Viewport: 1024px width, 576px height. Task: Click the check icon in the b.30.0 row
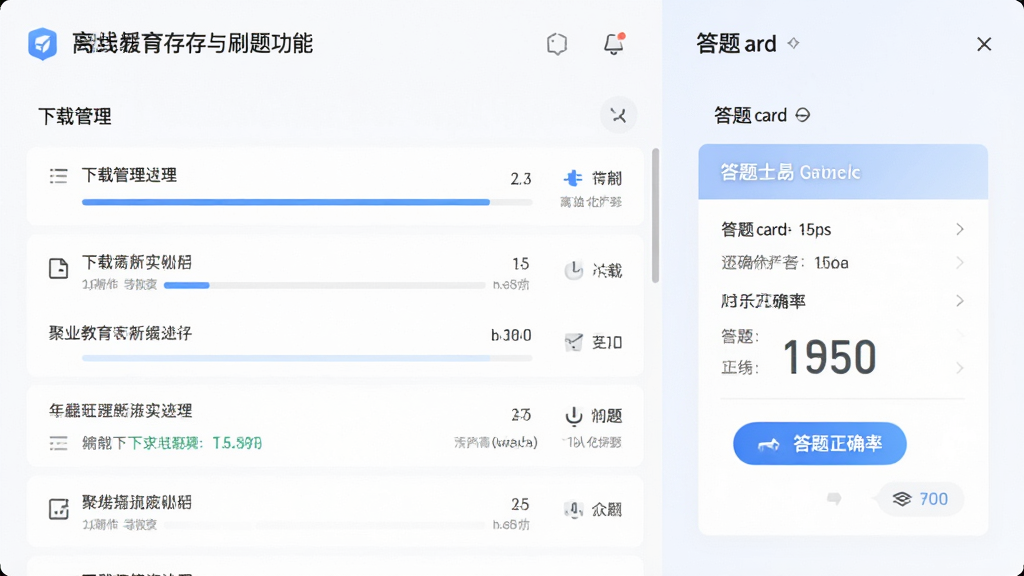(573, 342)
